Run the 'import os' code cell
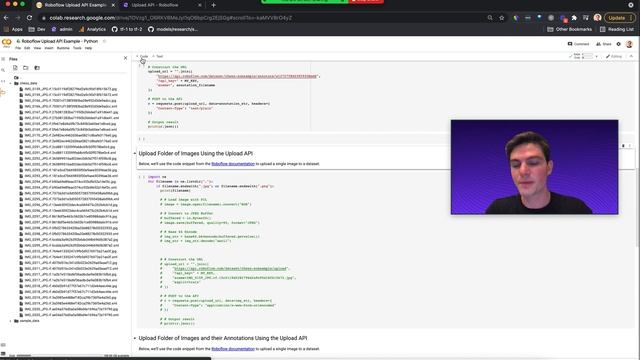This screenshot has width=640, height=360. tap(141, 177)
